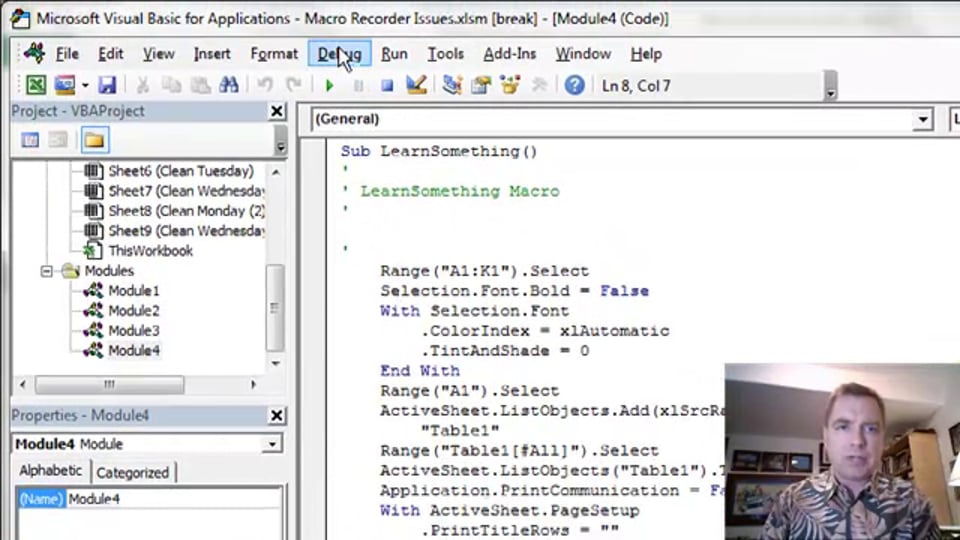Open Project Explorer toolbar icon
Image resolution: width=960 pixels, height=540 pixels.
(452, 85)
